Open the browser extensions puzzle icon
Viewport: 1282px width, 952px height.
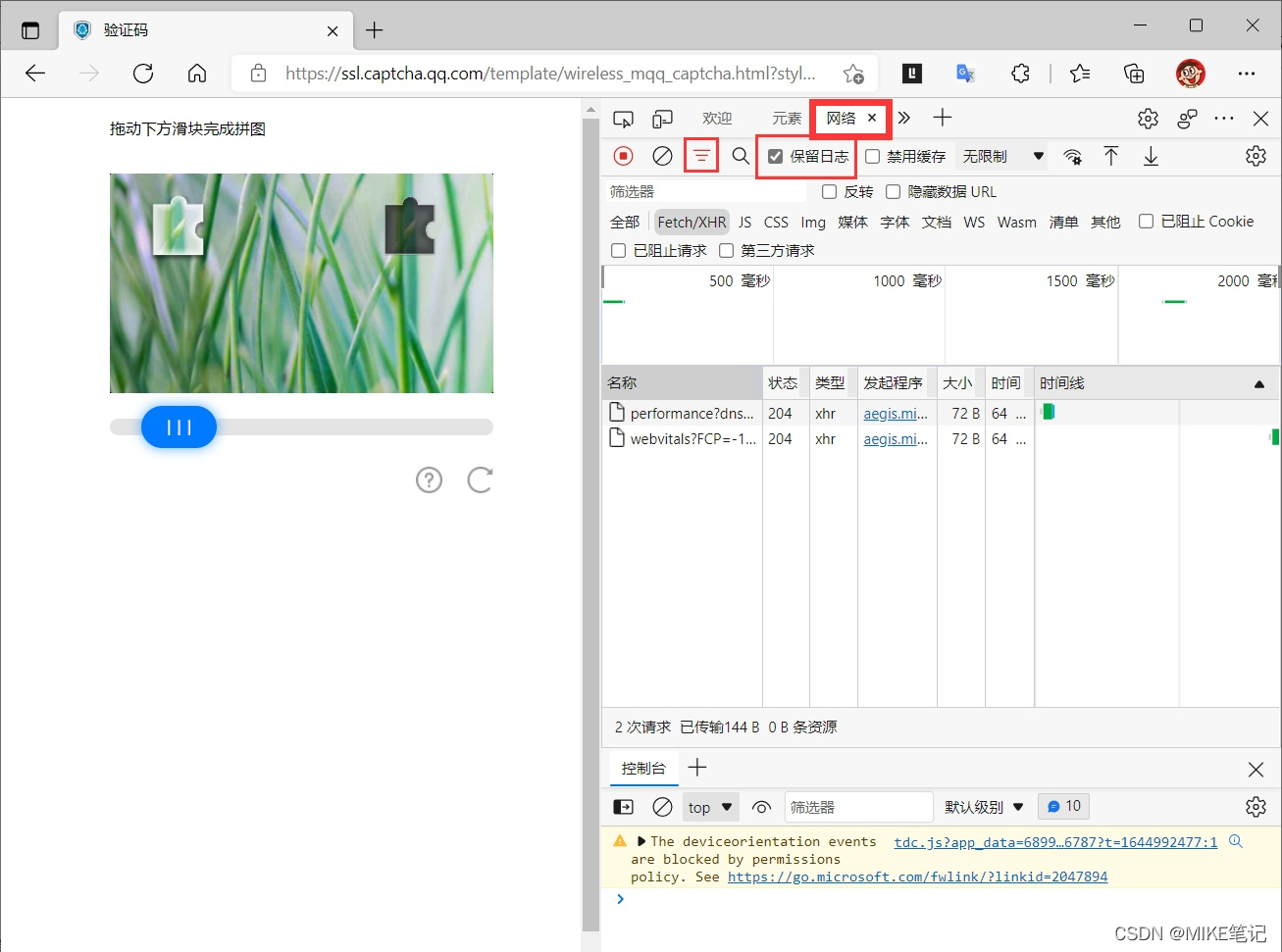pos(1021,74)
